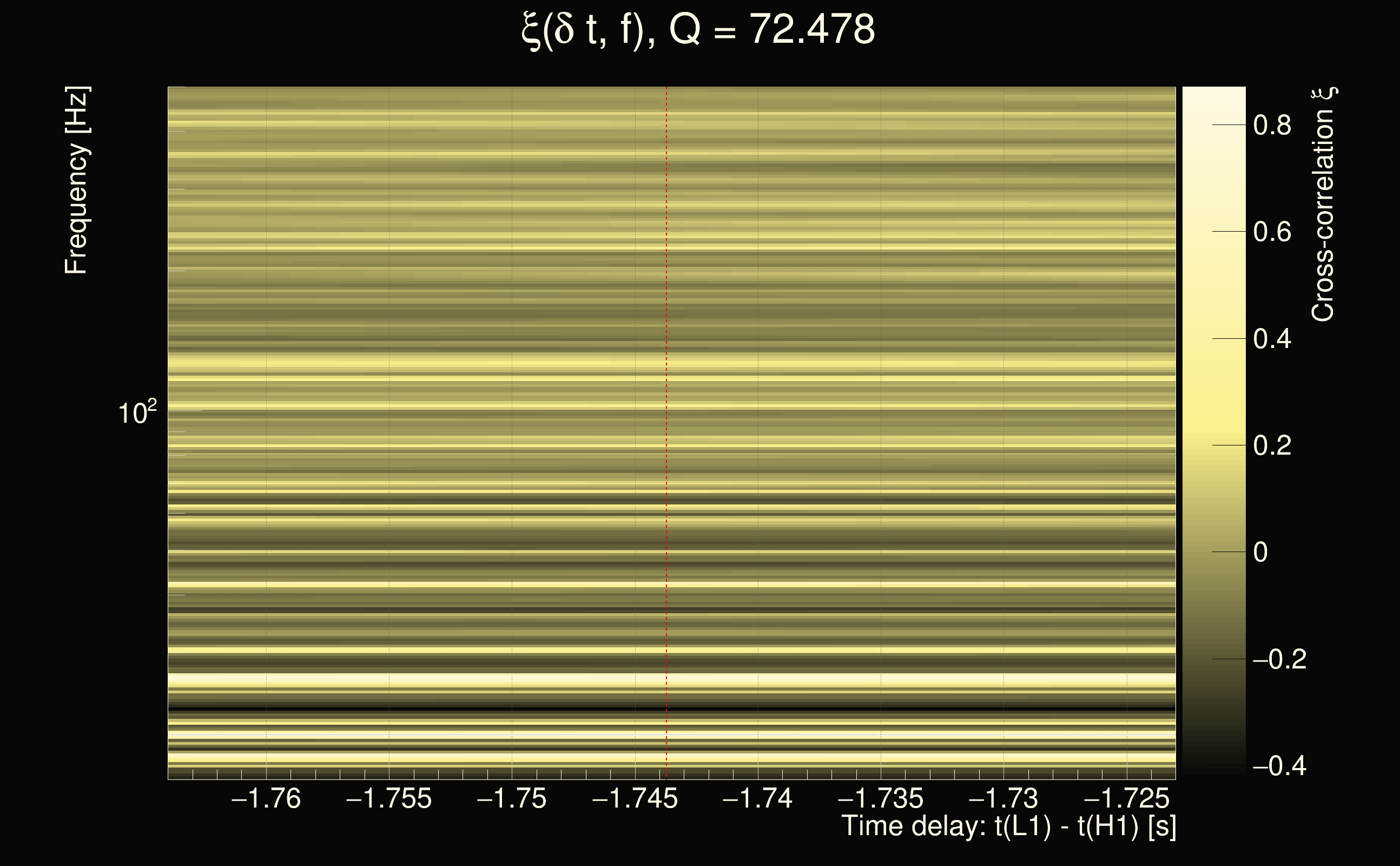This screenshot has height=866, width=1400.
Task: Click the −1.76 time delay tick label
Action: [x=266, y=799]
